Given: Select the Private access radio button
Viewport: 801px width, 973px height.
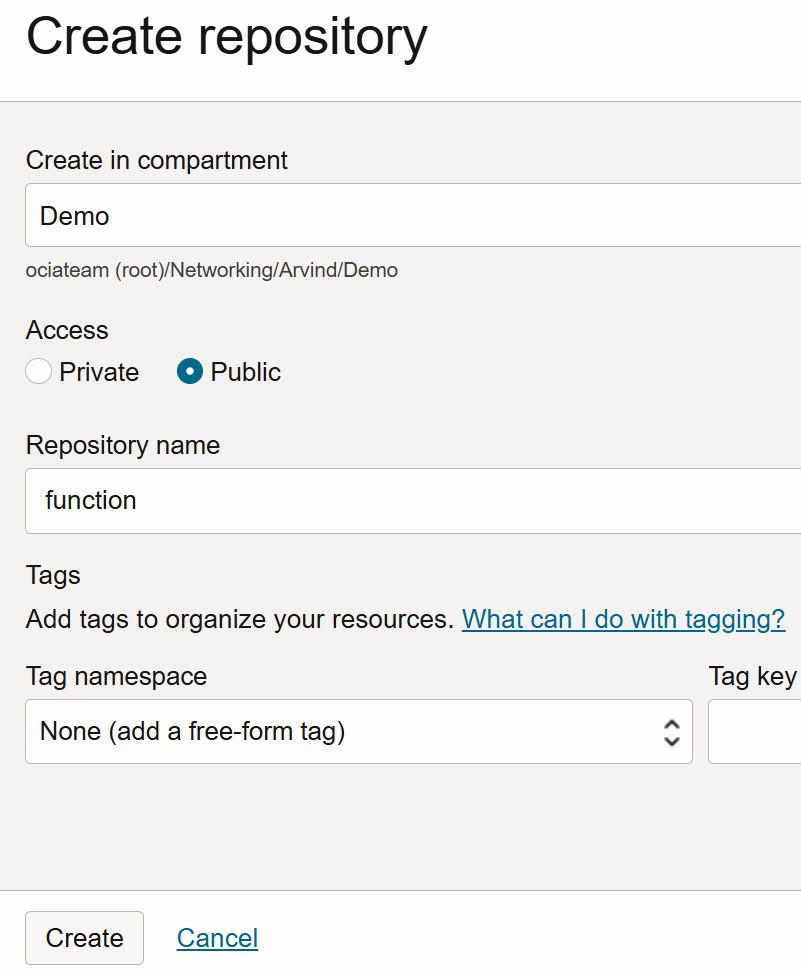Looking at the screenshot, I should click(x=38, y=372).
